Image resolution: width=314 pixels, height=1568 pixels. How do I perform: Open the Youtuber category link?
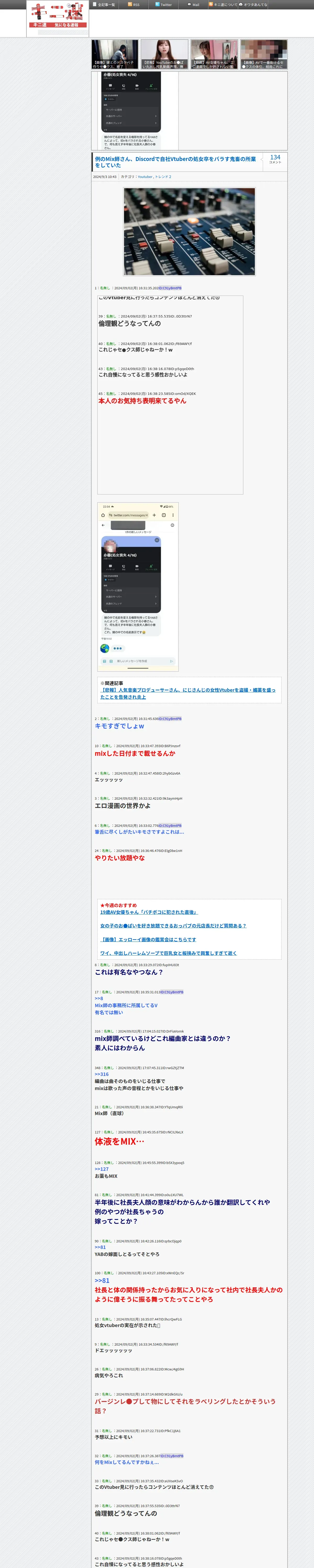pos(145,176)
